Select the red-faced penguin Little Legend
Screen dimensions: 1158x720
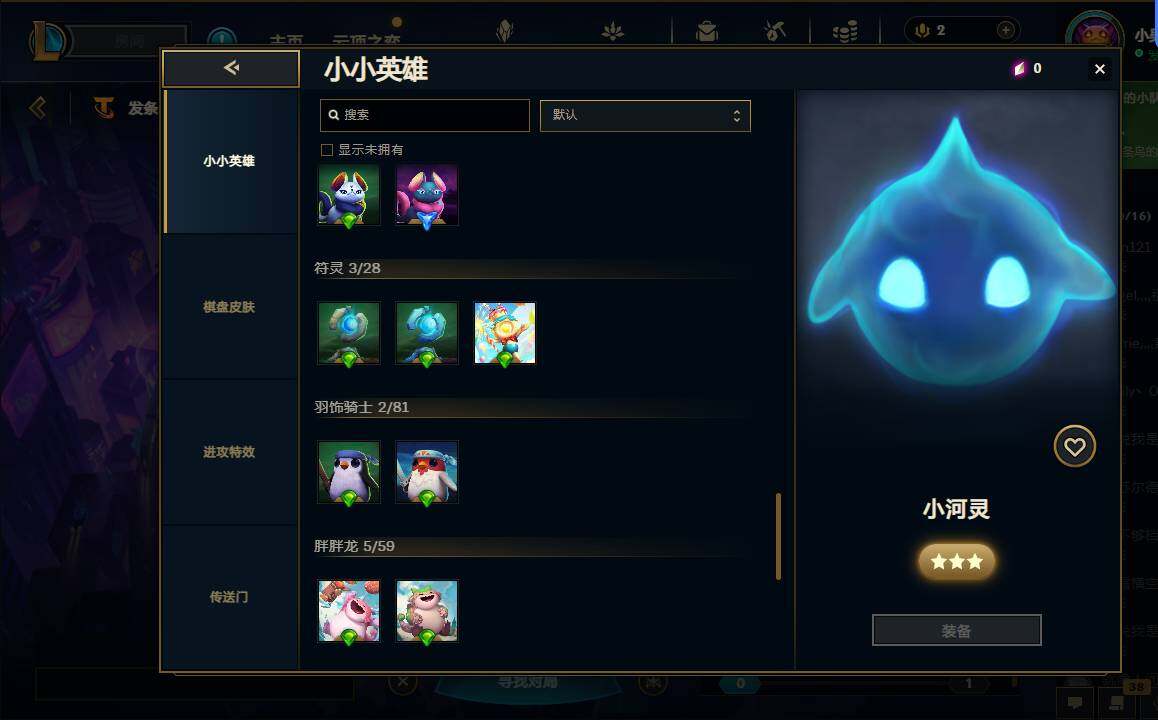point(427,472)
